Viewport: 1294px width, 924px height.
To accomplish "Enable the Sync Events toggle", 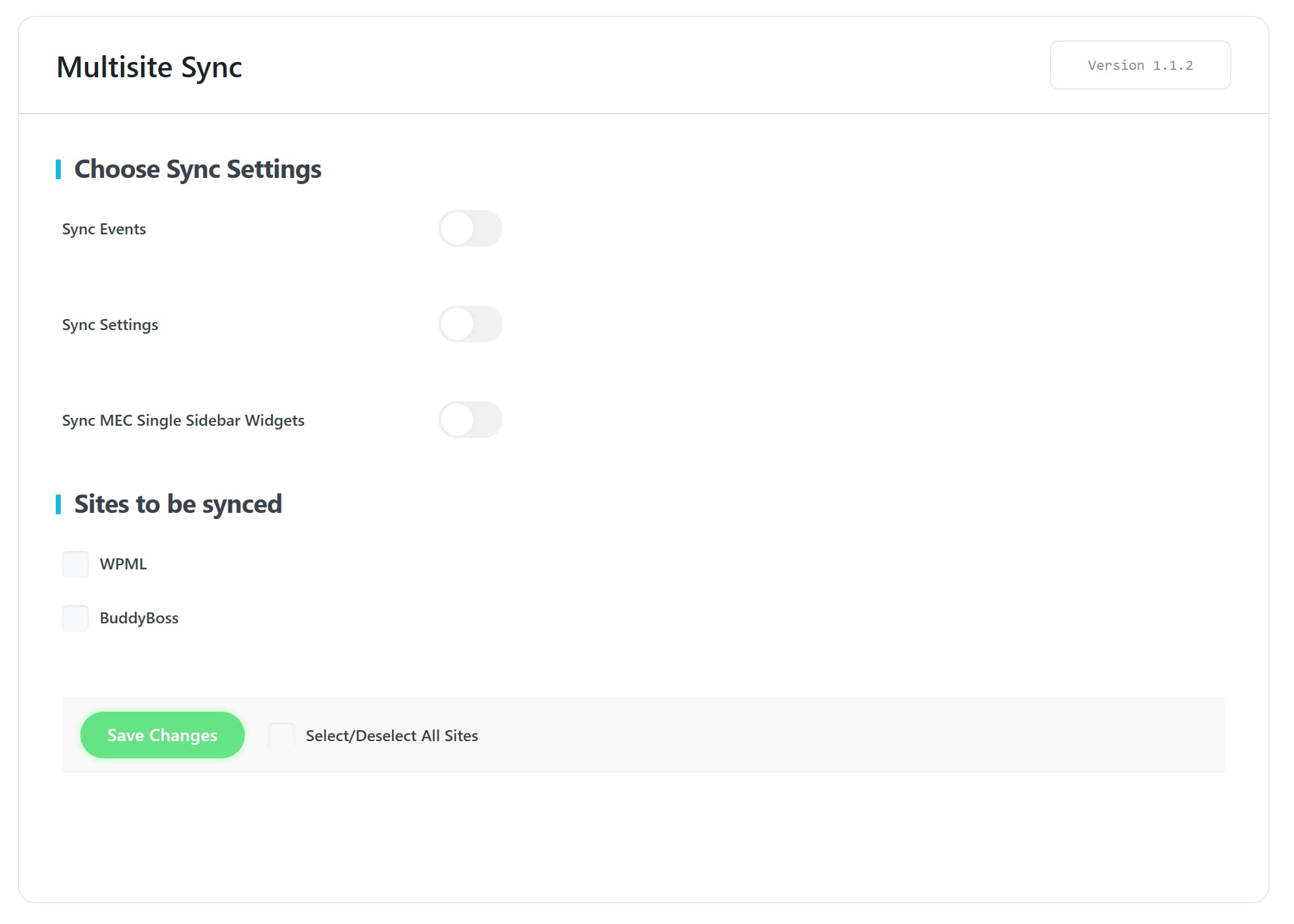I will [x=470, y=228].
